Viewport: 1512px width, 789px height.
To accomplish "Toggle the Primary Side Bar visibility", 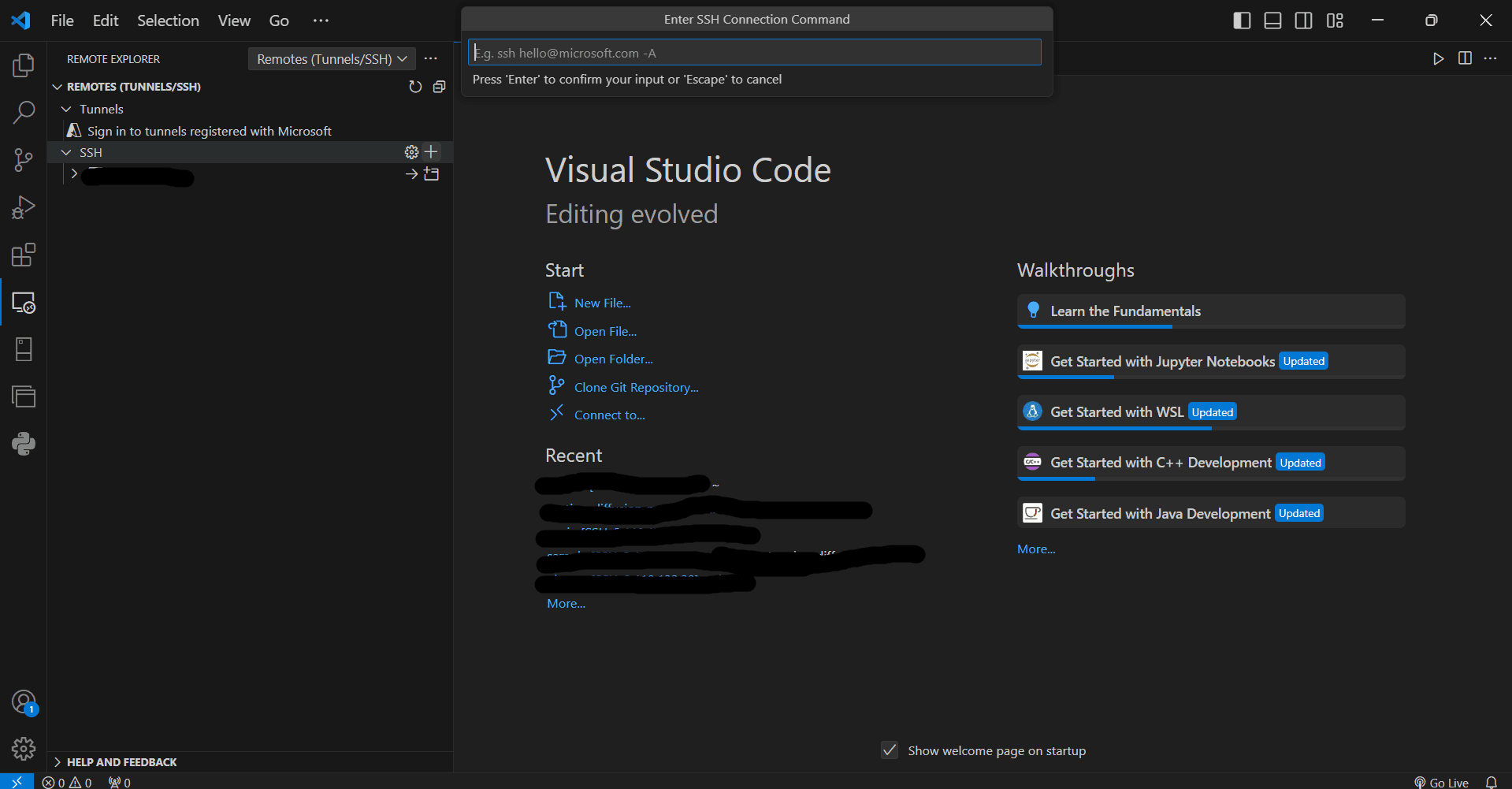I will tap(1242, 20).
